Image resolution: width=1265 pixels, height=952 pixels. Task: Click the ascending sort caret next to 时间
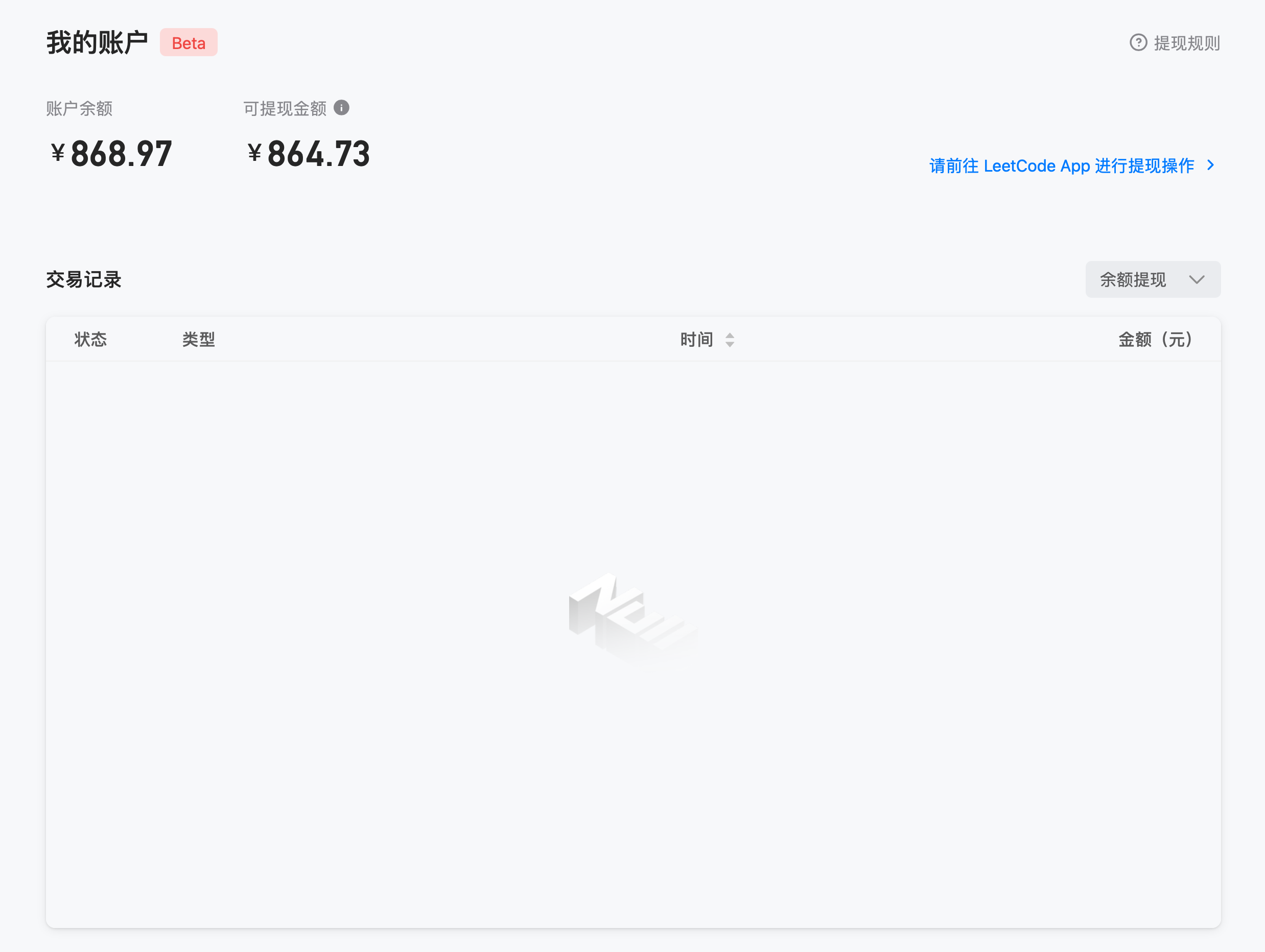(x=730, y=335)
